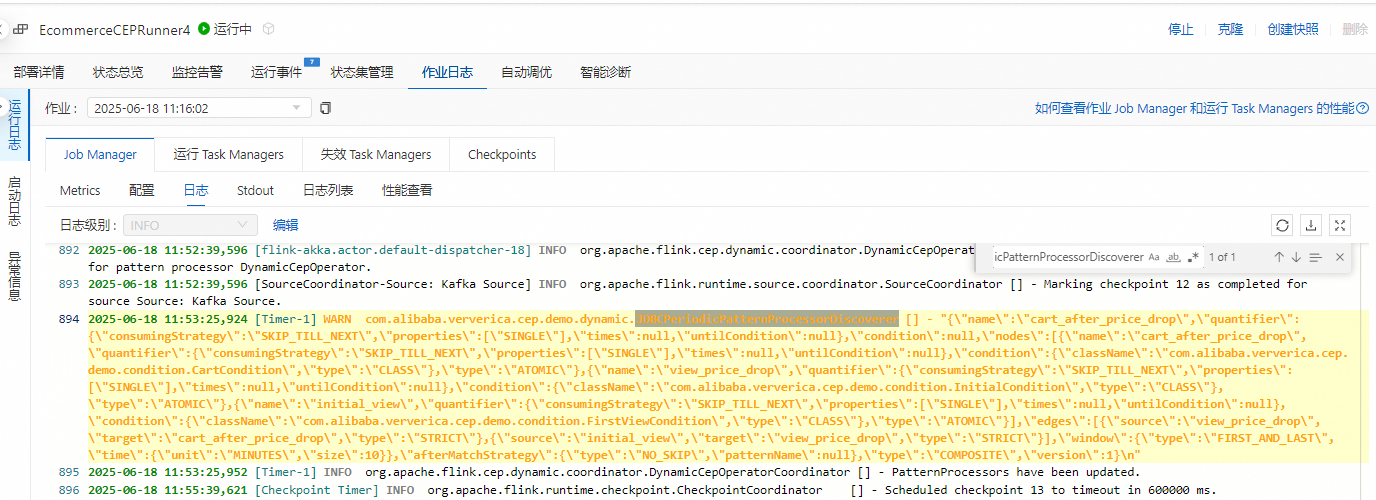
Task: Select 启动日志 in the left sidebar
Action: point(14,201)
